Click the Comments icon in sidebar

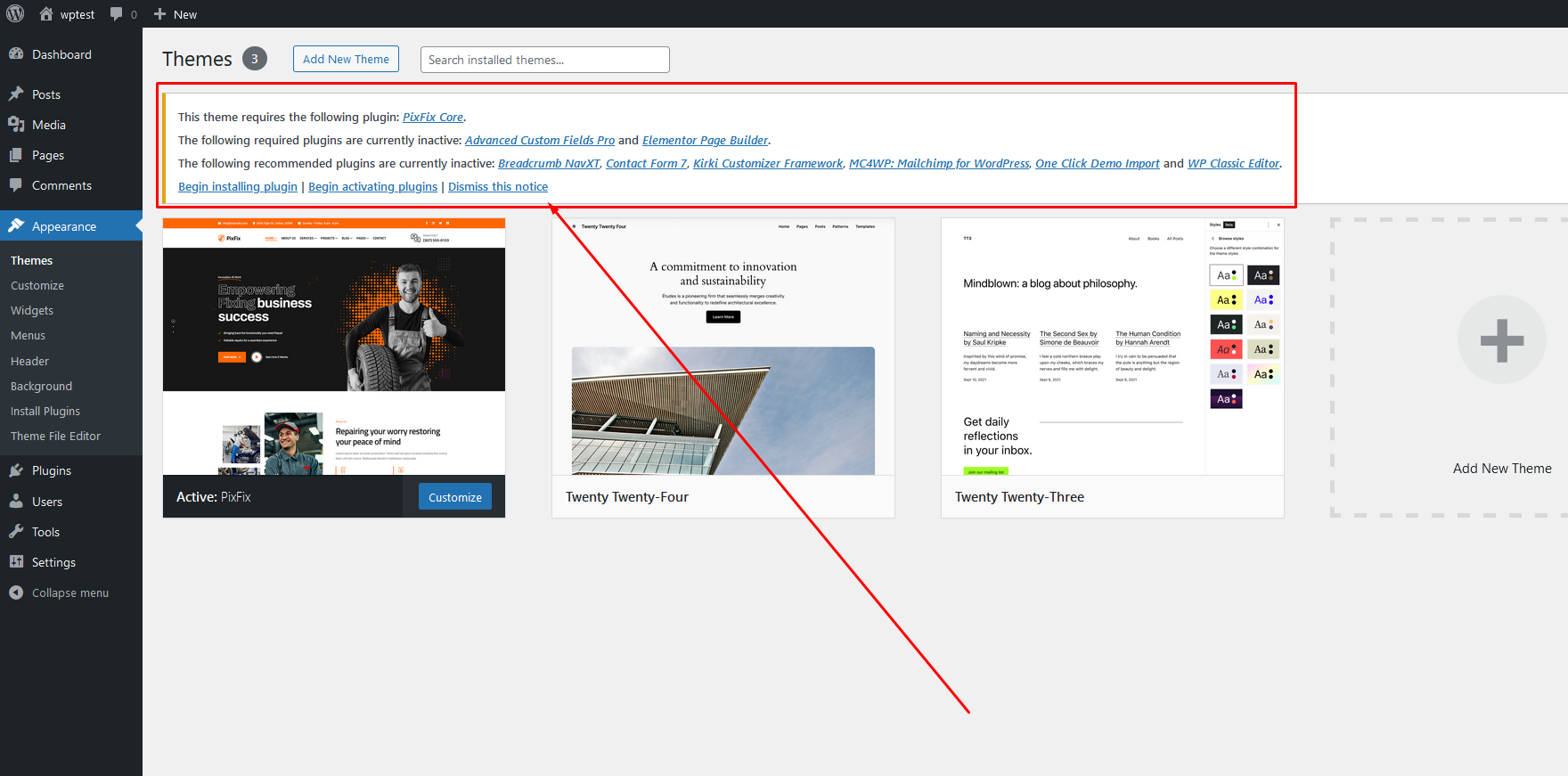pyautogui.click(x=16, y=185)
